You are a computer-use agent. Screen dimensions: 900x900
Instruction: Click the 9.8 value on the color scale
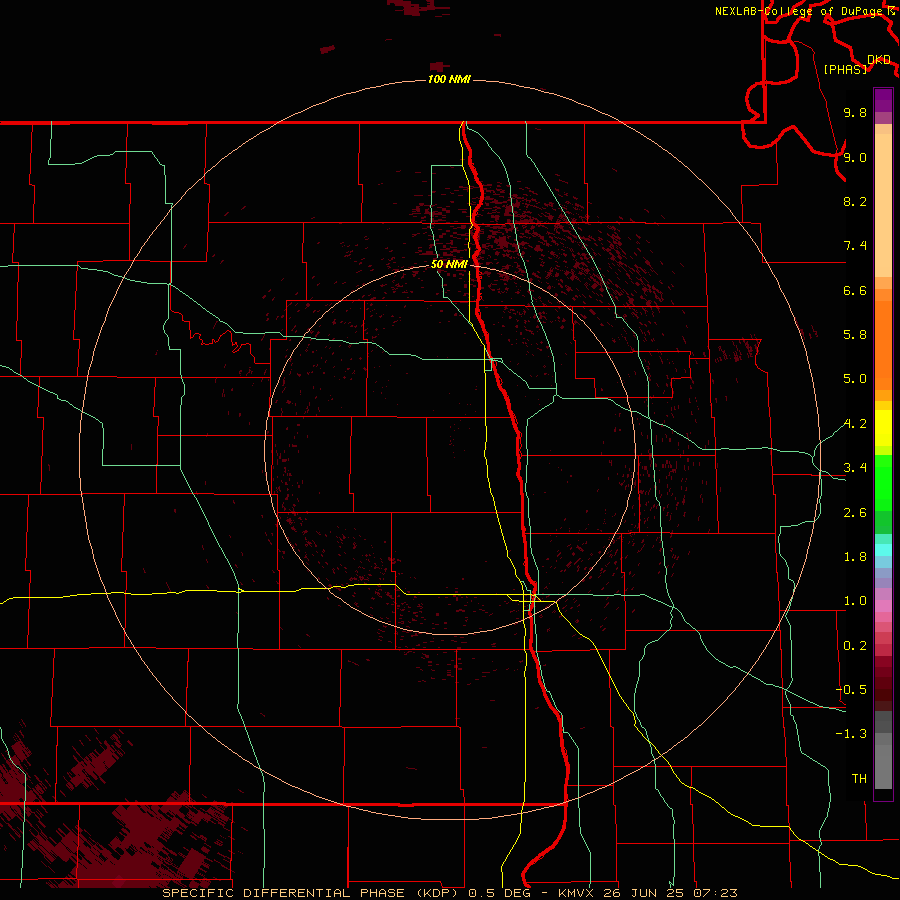tap(855, 112)
